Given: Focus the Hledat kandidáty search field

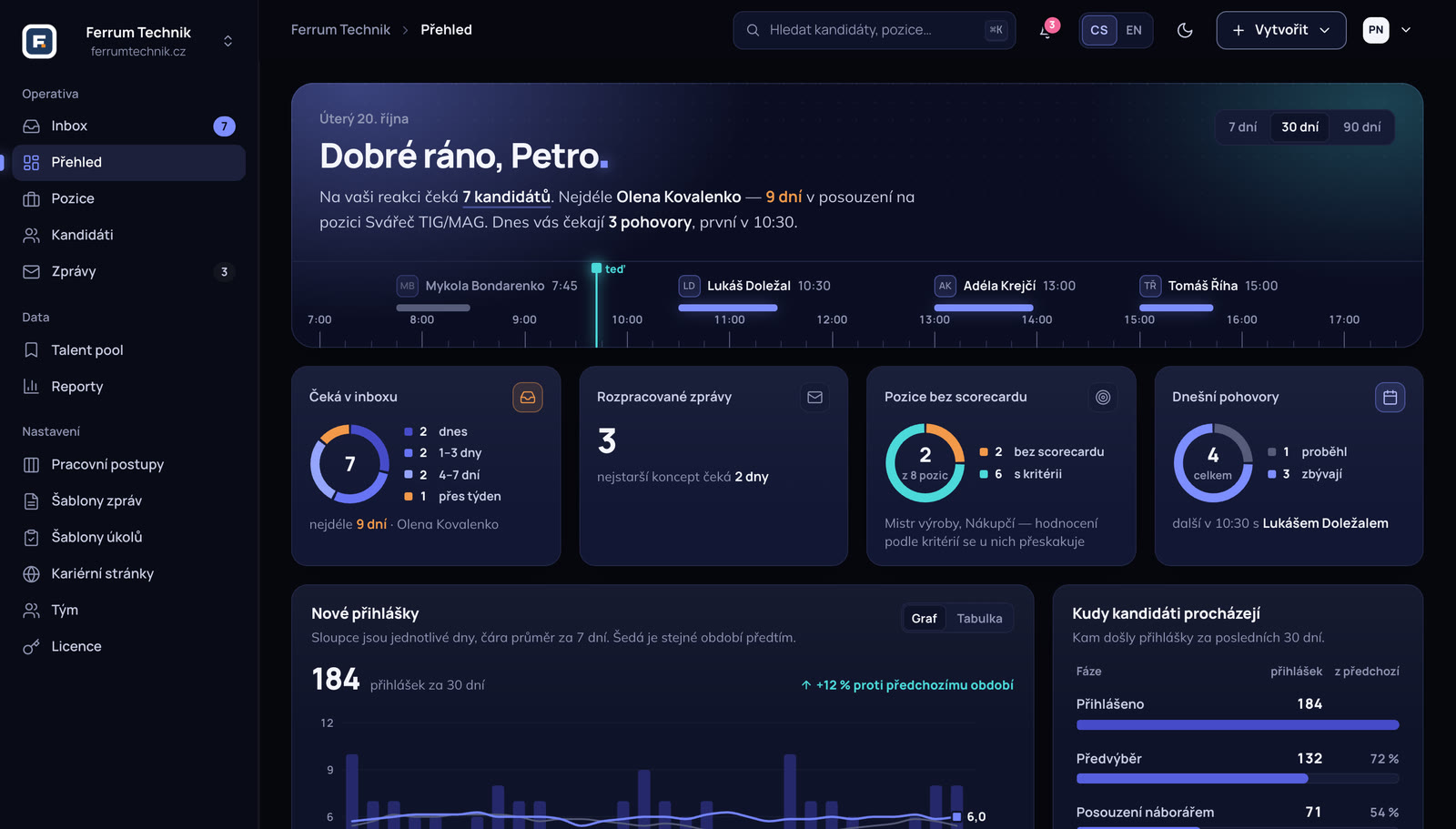Looking at the screenshot, I should [875, 30].
